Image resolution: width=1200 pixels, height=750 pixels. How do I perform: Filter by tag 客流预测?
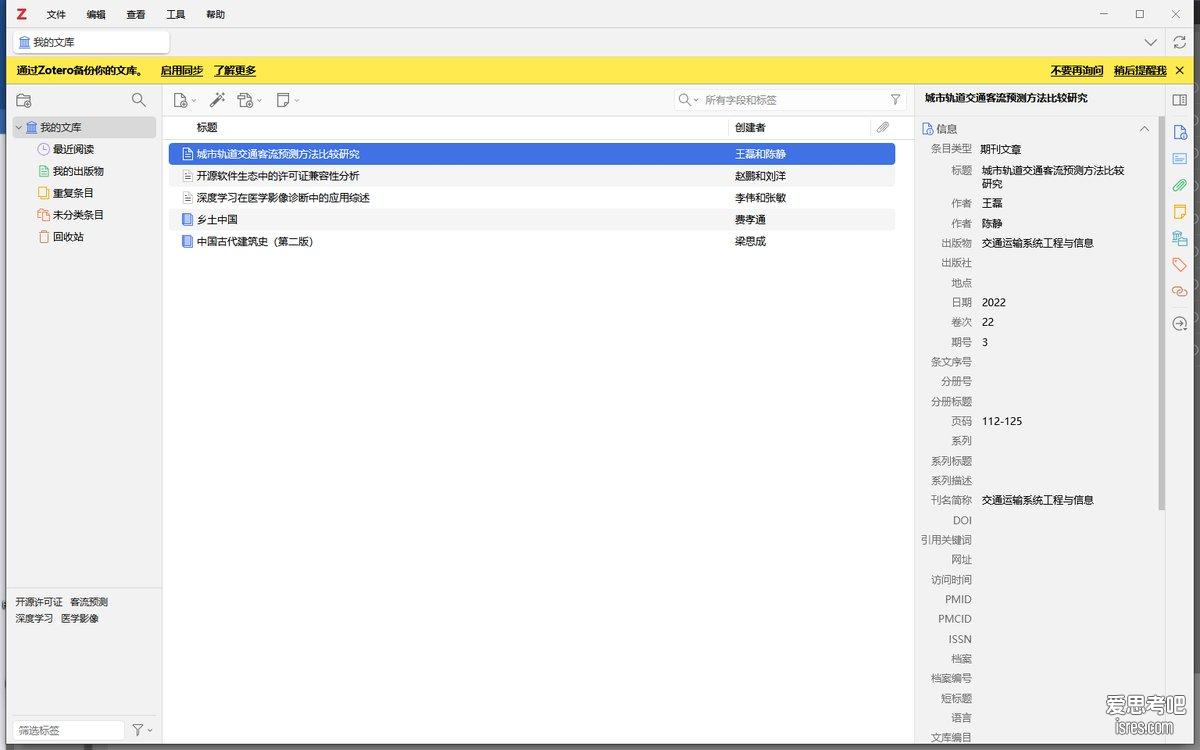[x=89, y=602]
